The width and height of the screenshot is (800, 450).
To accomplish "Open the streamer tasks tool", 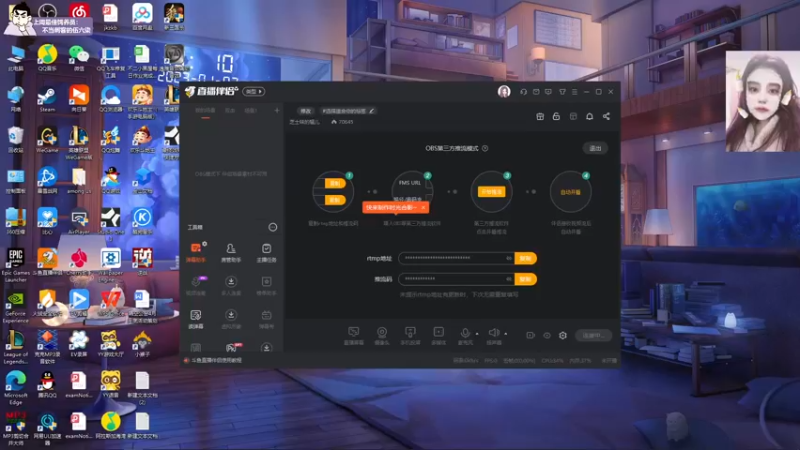I will [266, 253].
